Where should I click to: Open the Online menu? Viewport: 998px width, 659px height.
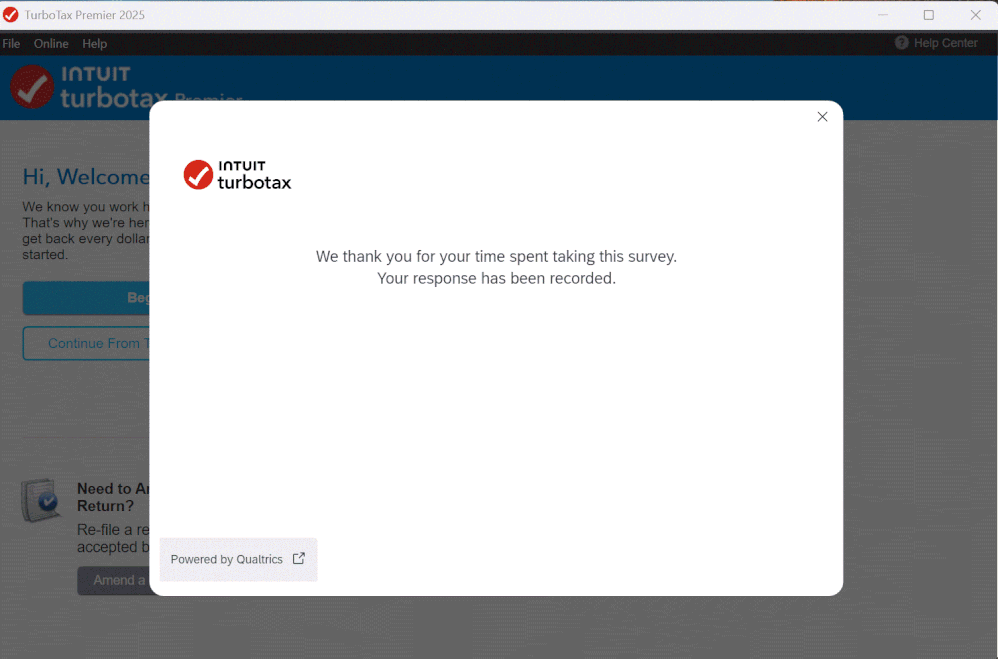tap(51, 43)
